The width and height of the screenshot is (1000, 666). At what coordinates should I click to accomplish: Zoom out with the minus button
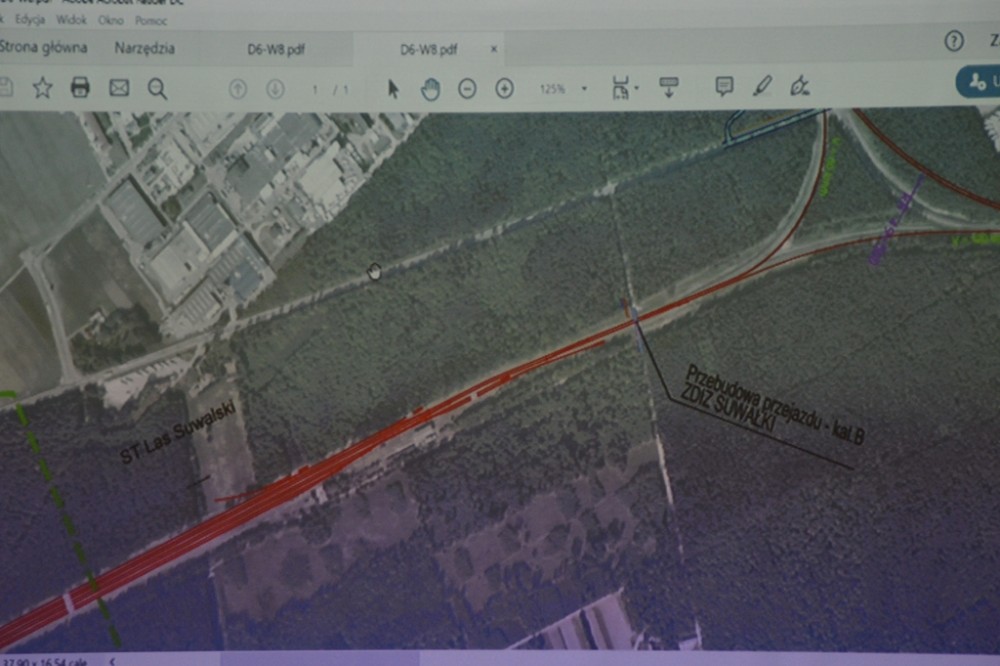(467, 89)
